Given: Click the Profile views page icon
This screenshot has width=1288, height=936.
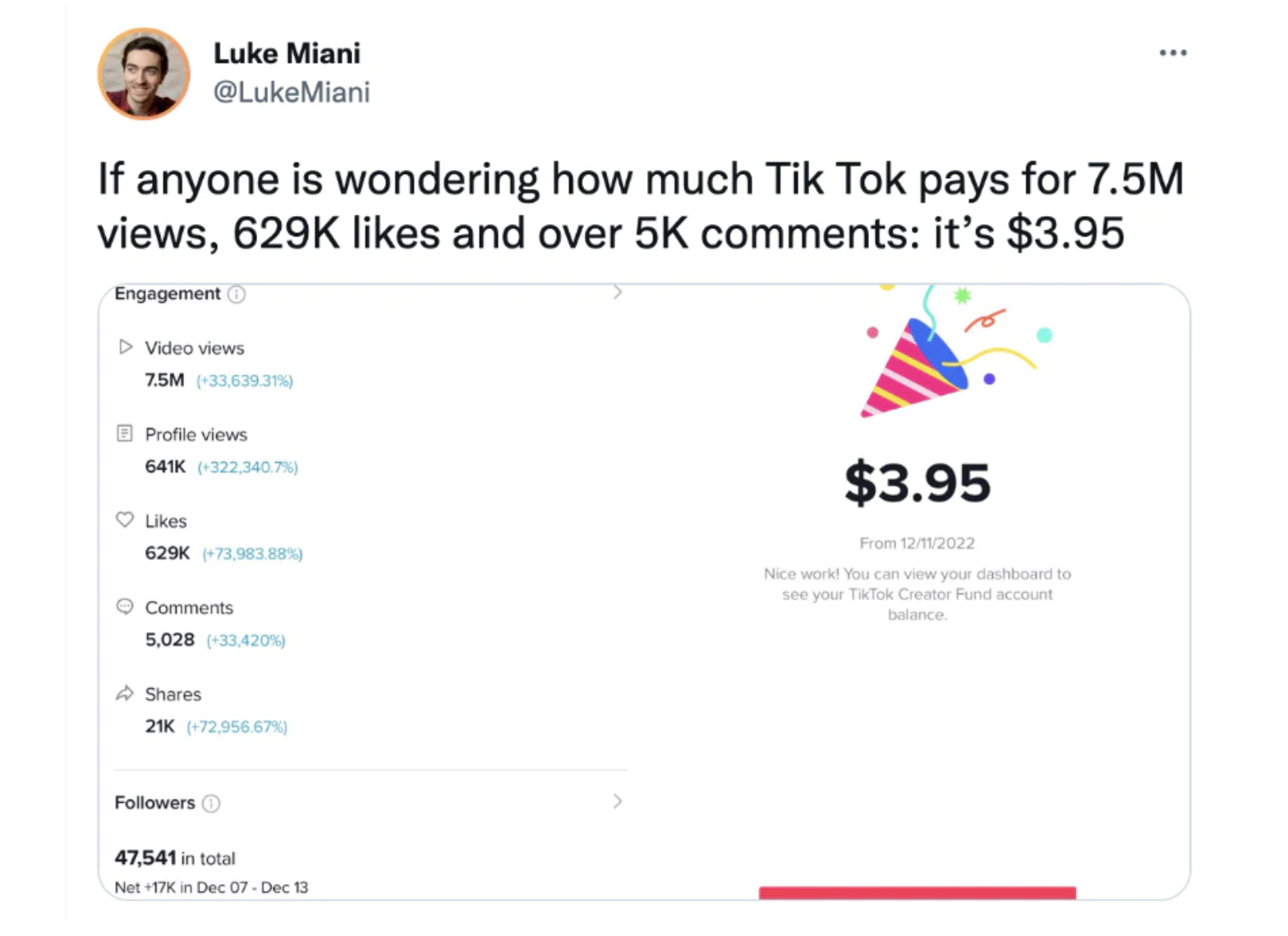Looking at the screenshot, I should click(x=125, y=434).
